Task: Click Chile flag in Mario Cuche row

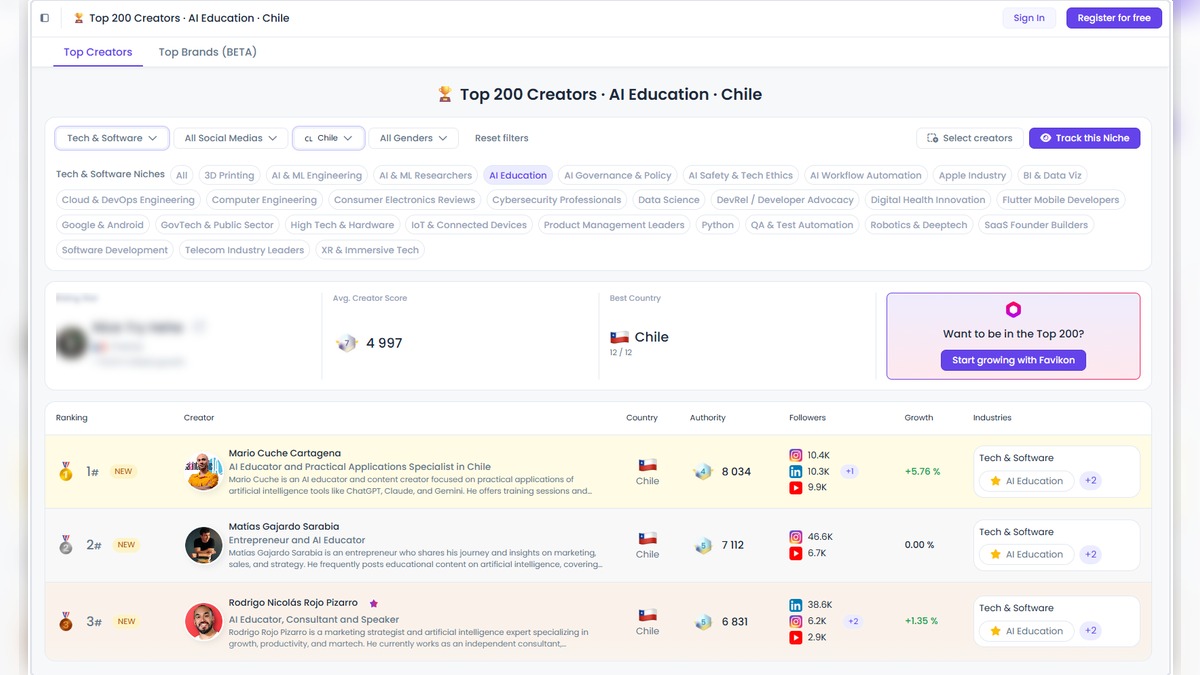Action: (x=648, y=465)
